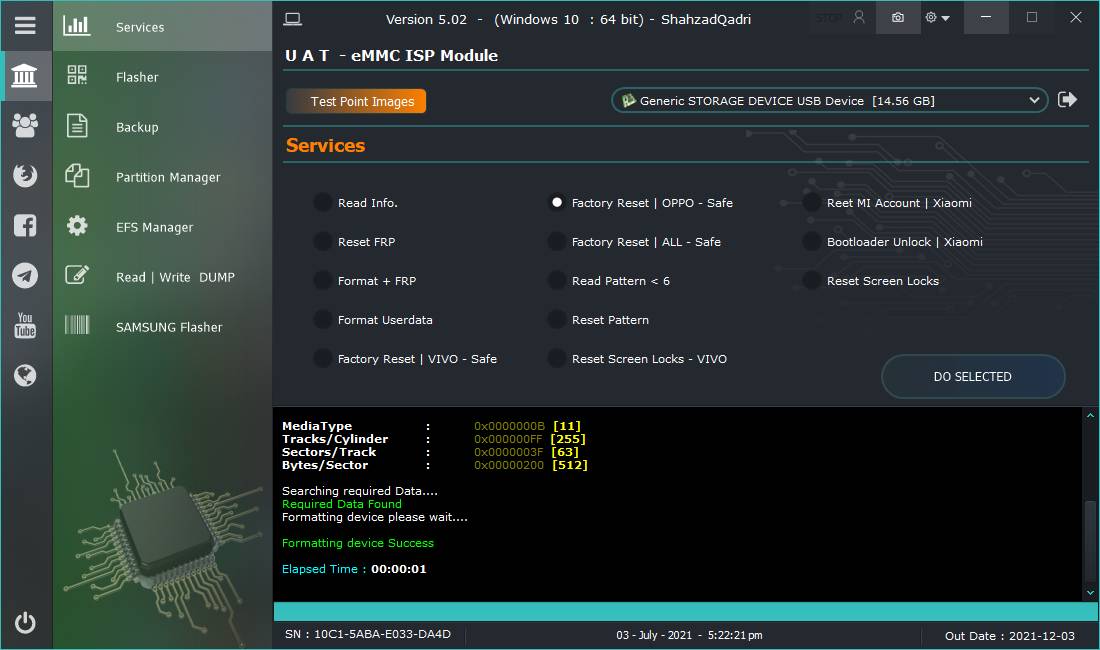
Task: Open the settings gear dropdown arrow
Action: click(x=946, y=18)
